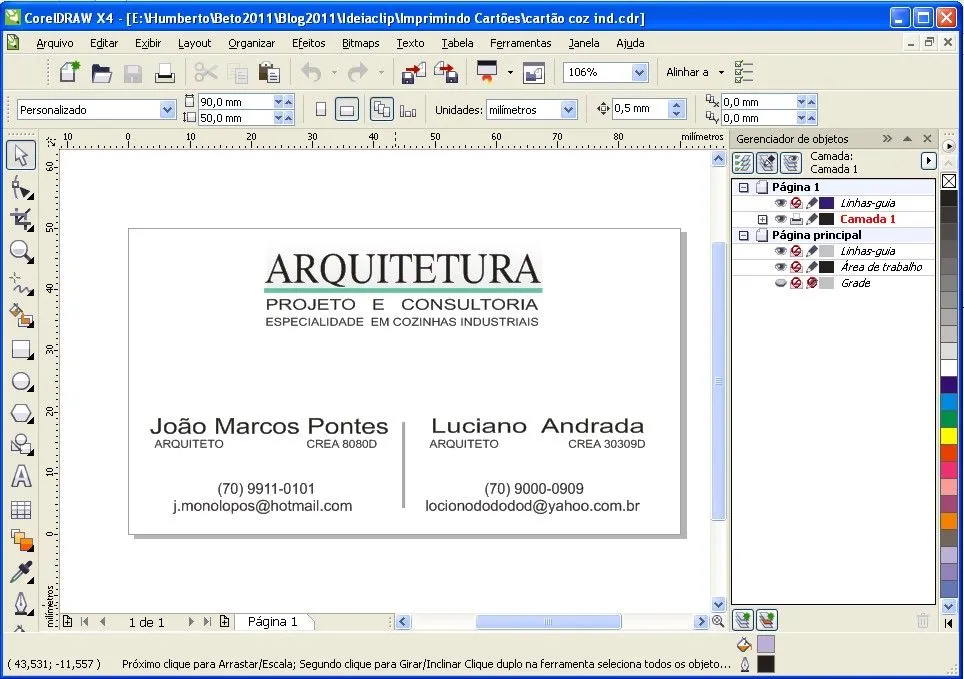Select the Polygon tool
Viewport: 964px width, 679px height.
22,413
